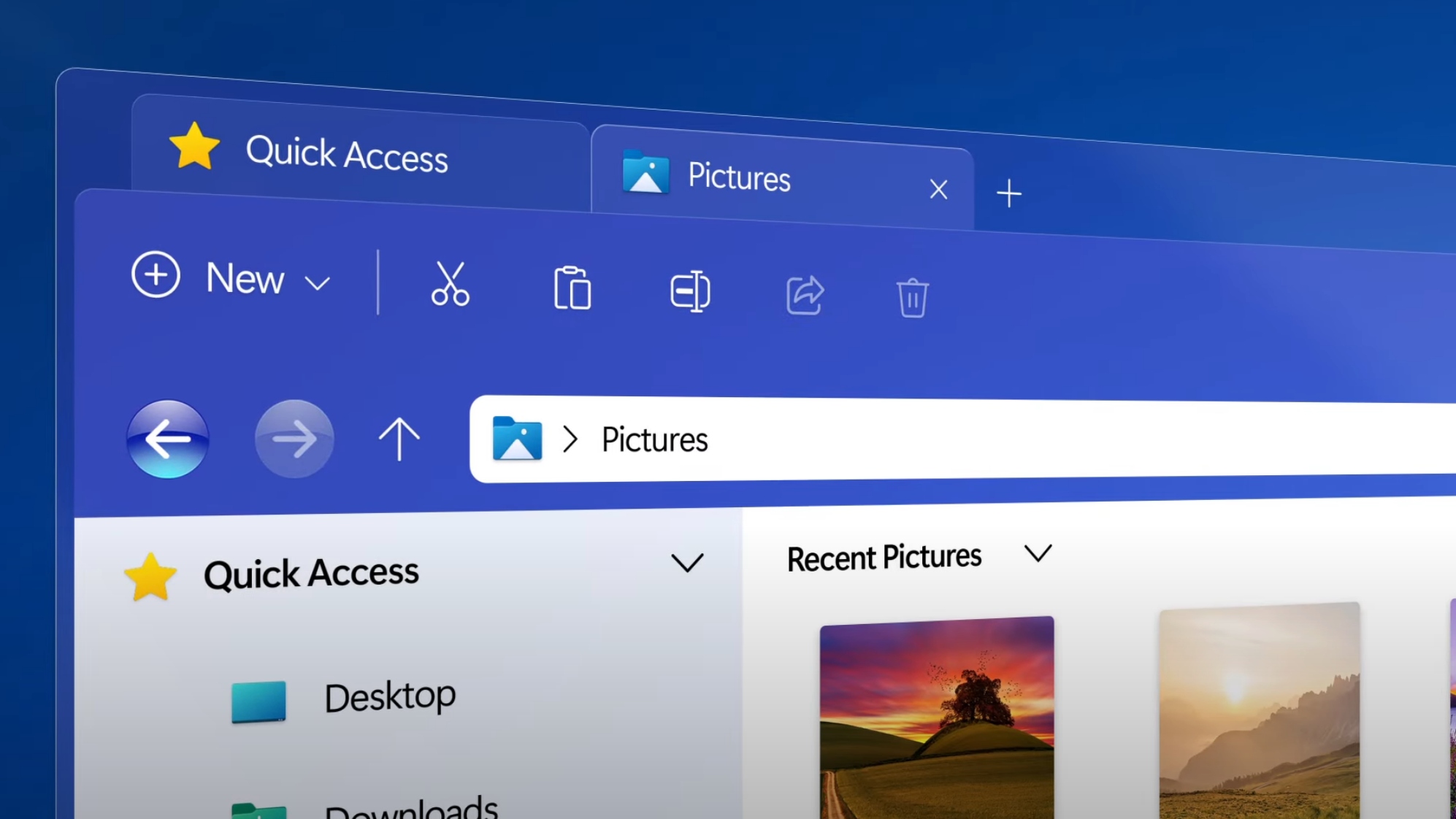Click the Rename icon in toolbar
Screen dimensions: 1456x819
point(690,291)
